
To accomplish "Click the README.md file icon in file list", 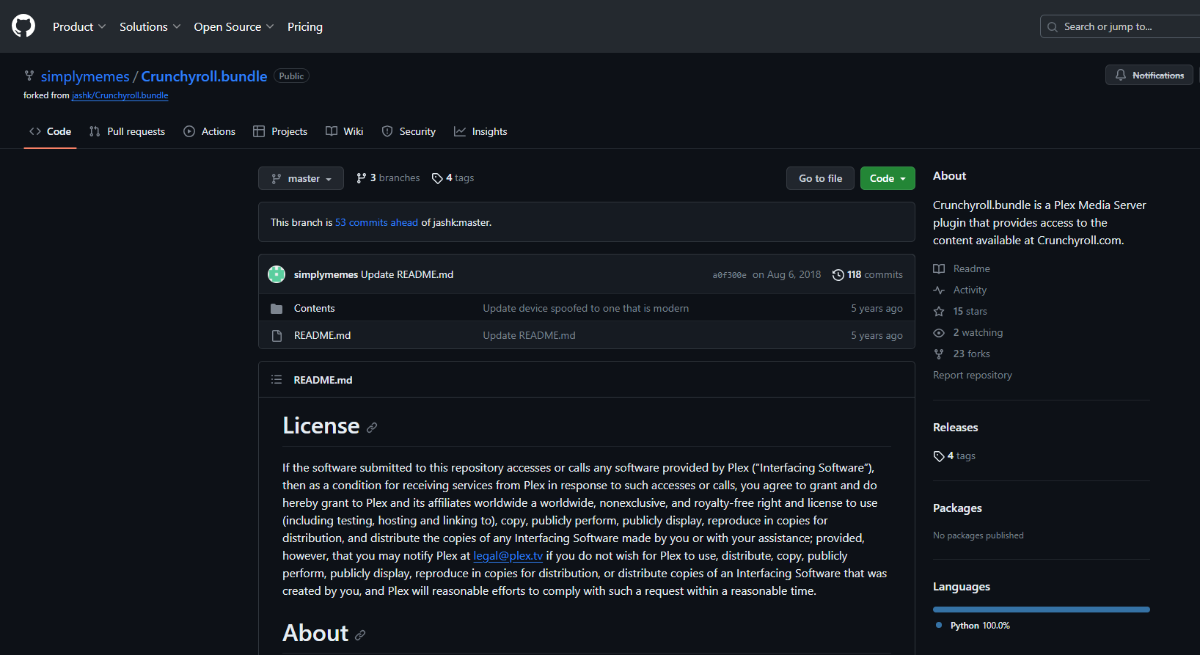I will [x=276, y=335].
